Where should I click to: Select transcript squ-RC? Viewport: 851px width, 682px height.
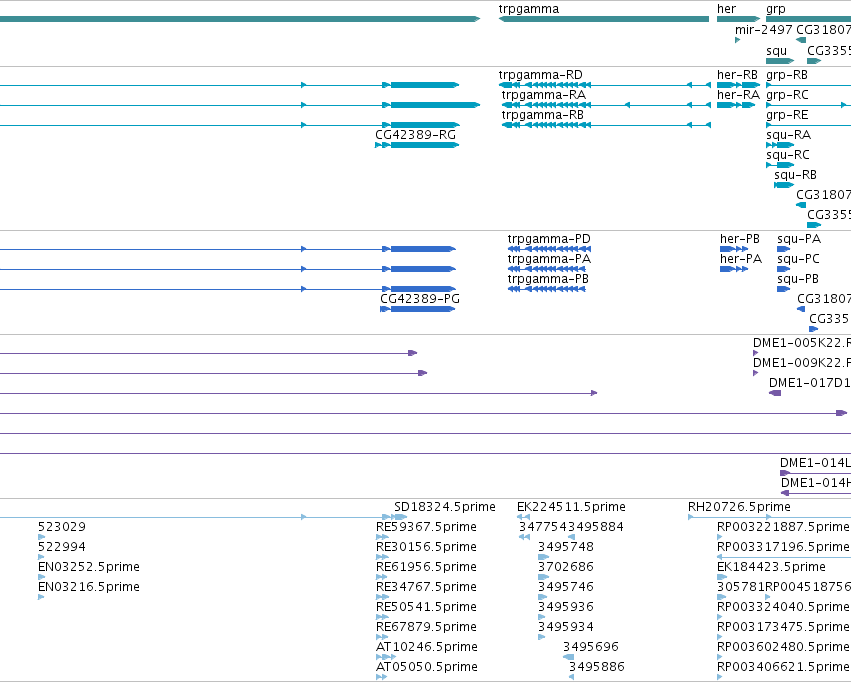788,155
